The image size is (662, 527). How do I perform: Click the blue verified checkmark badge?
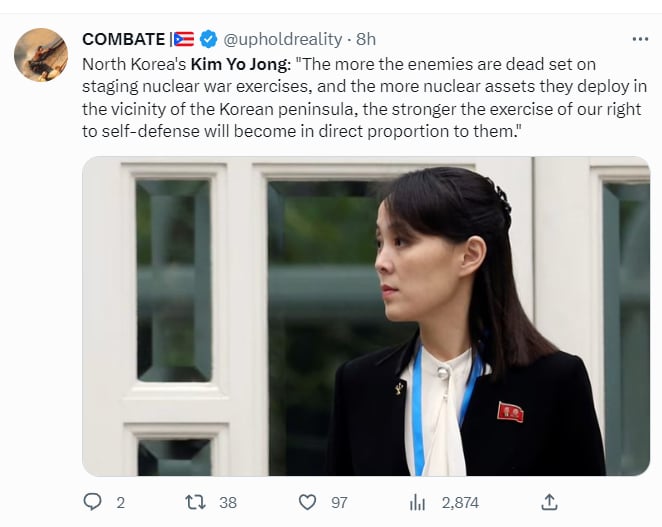click(208, 39)
